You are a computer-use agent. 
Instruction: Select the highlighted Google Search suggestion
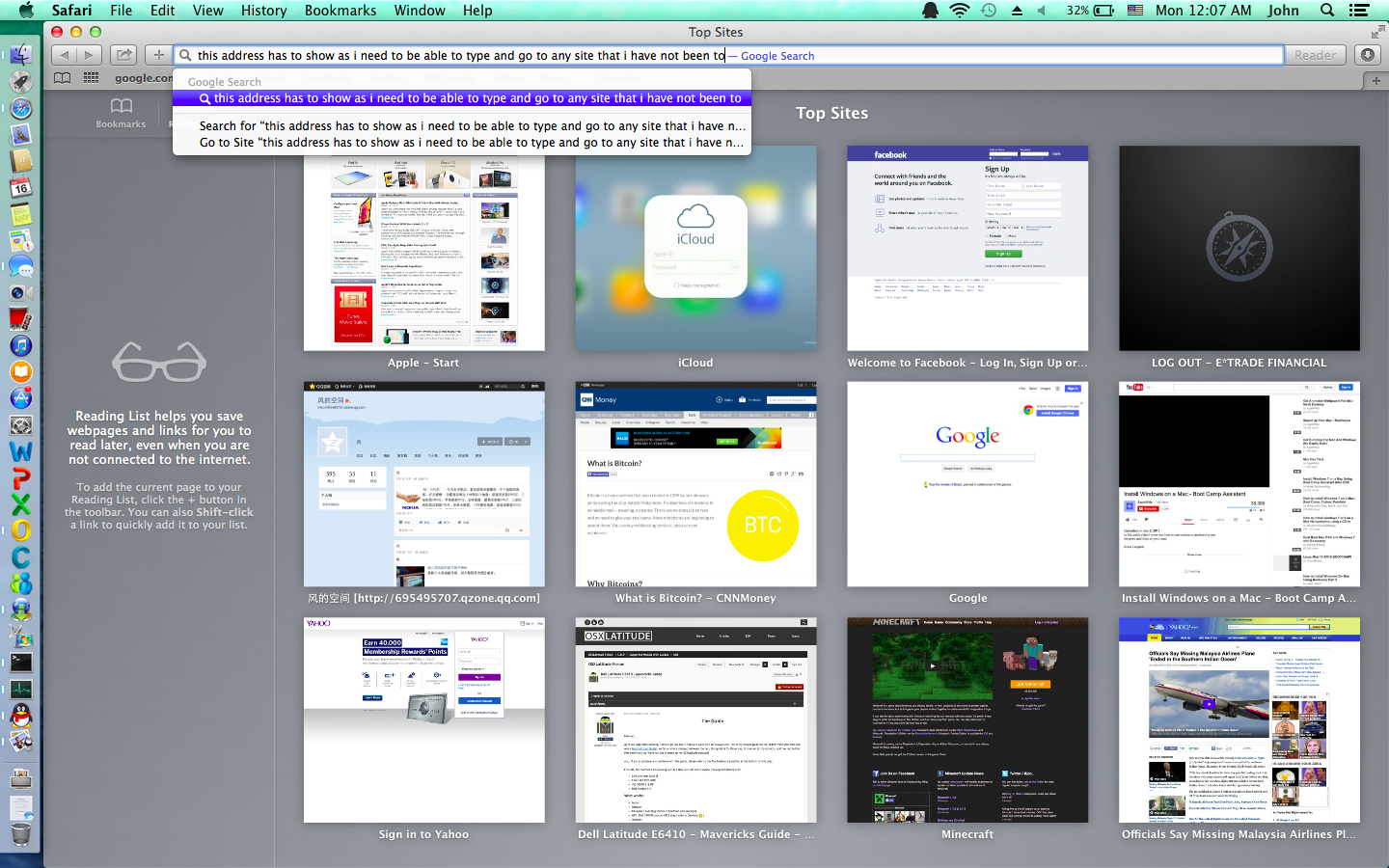[462, 98]
